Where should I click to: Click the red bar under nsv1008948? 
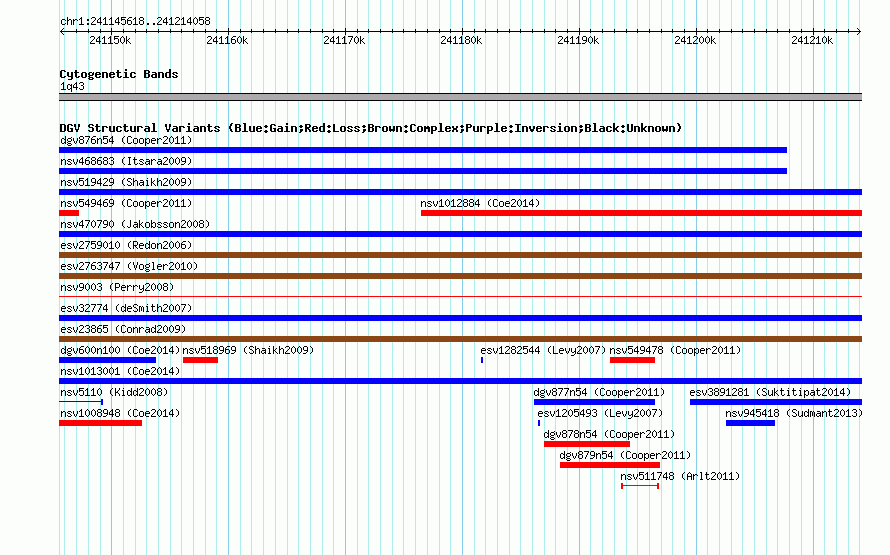(x=100, y=423)
